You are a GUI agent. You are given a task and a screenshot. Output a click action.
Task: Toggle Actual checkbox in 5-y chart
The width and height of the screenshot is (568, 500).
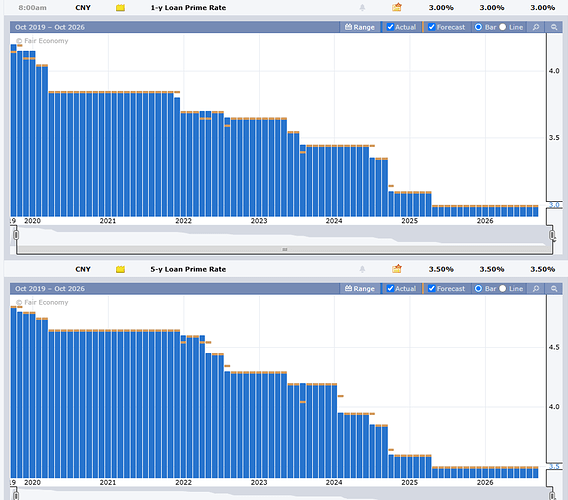[x=390, y=288]
